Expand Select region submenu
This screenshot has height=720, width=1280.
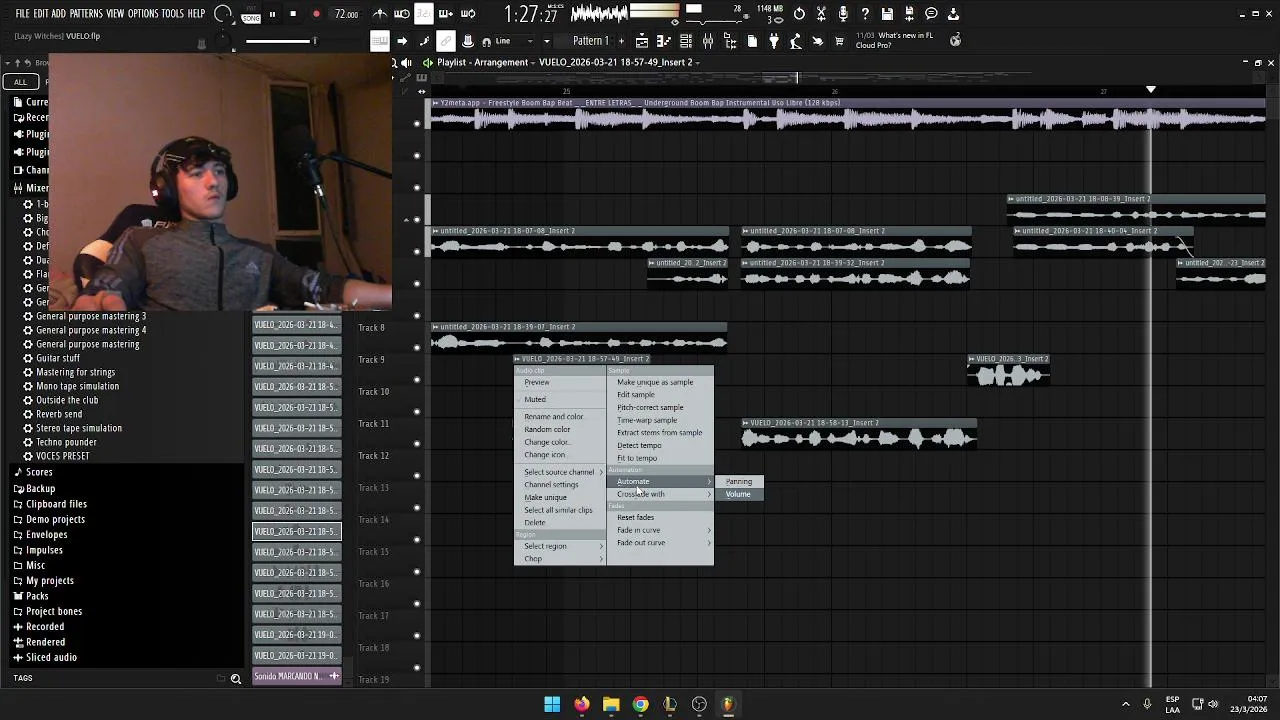pos(560,546)
